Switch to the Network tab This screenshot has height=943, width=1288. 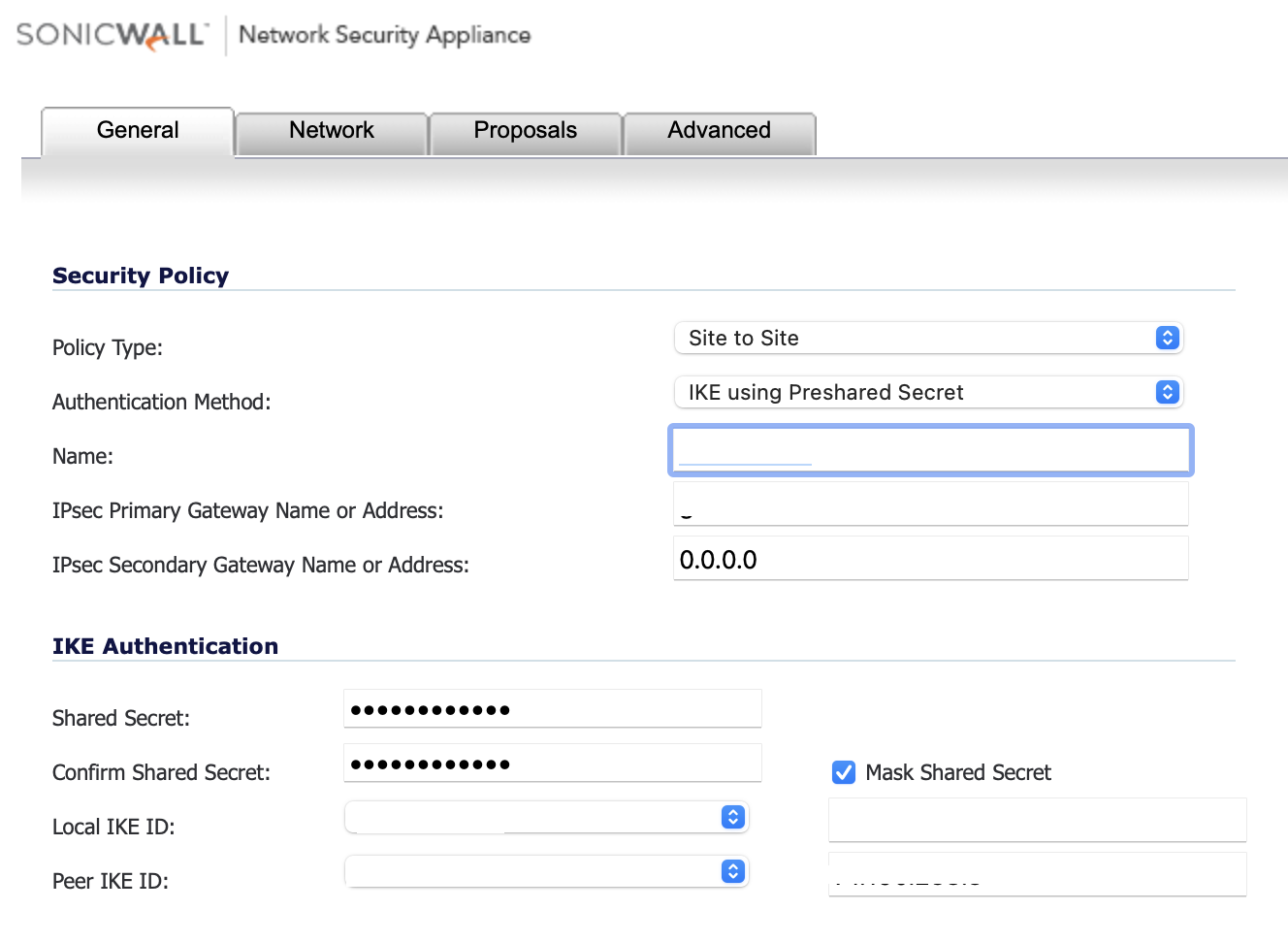tap(330, 130)
